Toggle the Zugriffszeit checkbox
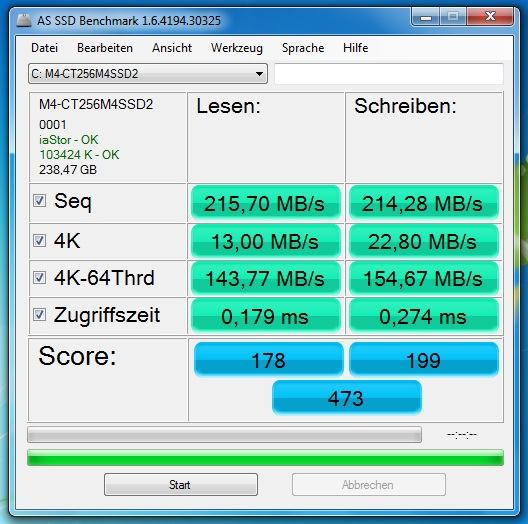 39,315
